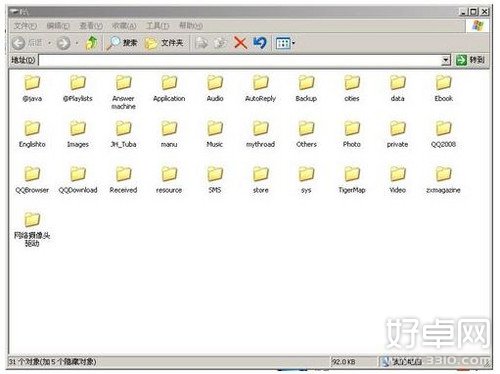Select the Ebook folder
This screenshot has width=500, height=374.
click(x=444, y=88)
